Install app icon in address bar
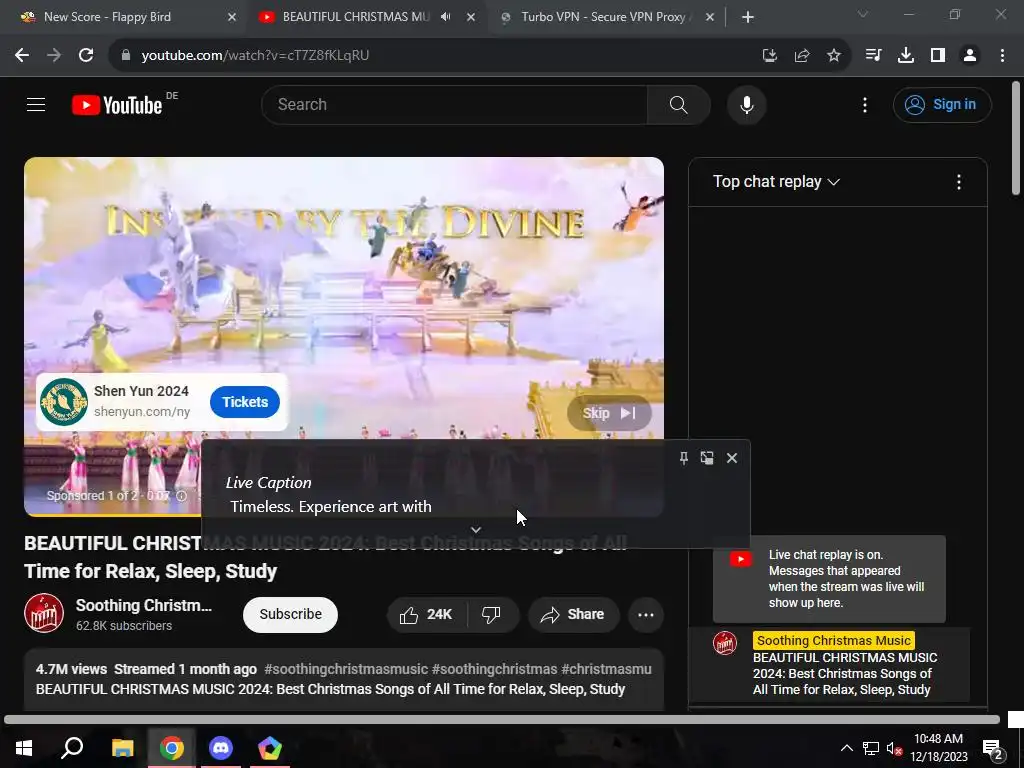Image resolution: width=1024 pixels, height=768 pixels. tap(770, 56)
